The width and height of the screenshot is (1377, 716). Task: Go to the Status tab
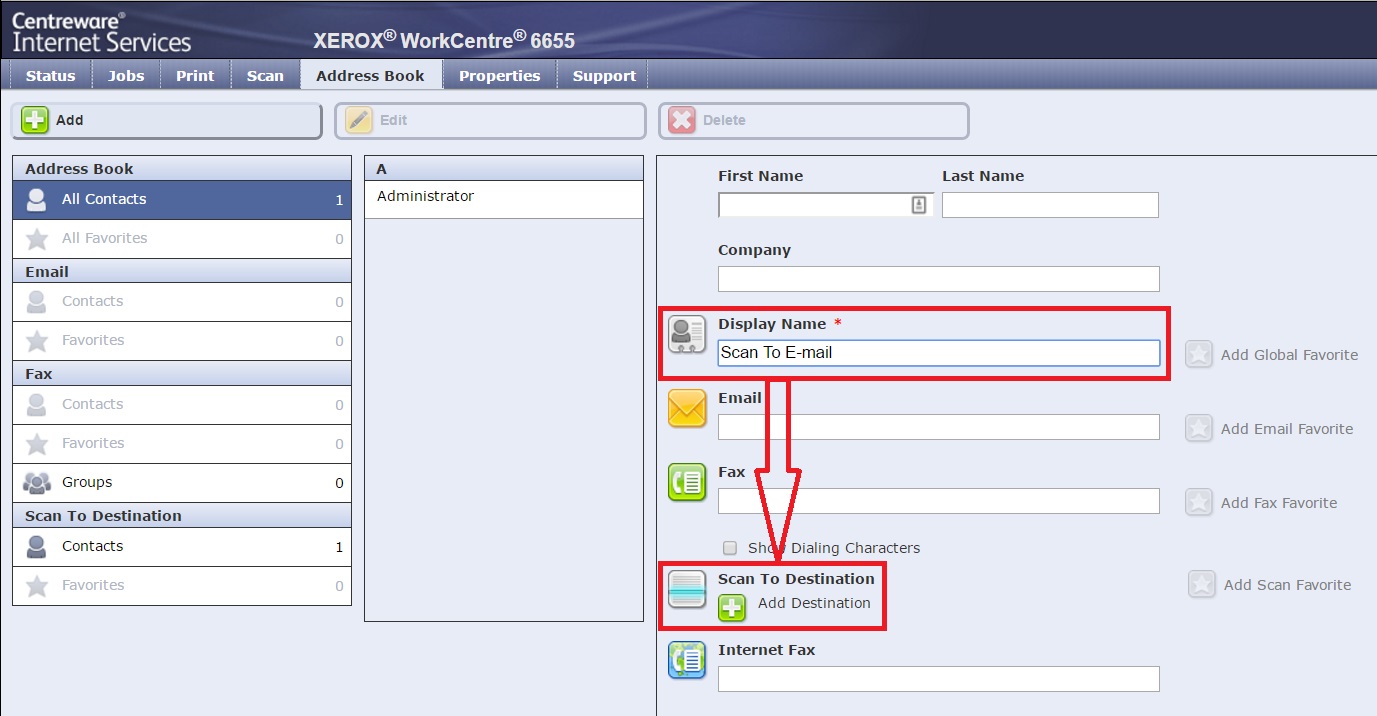(50, 76)
